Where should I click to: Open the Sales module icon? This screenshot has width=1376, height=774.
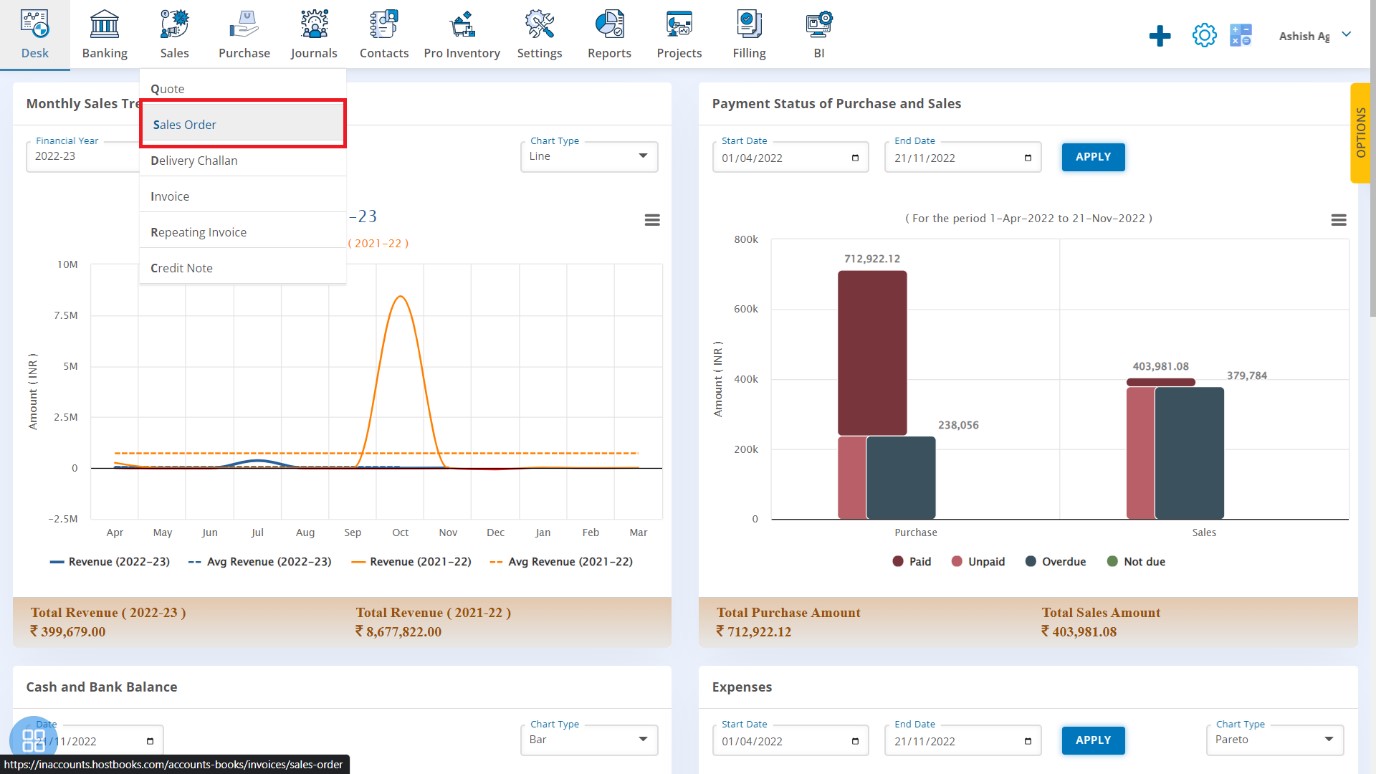point(174,24)
